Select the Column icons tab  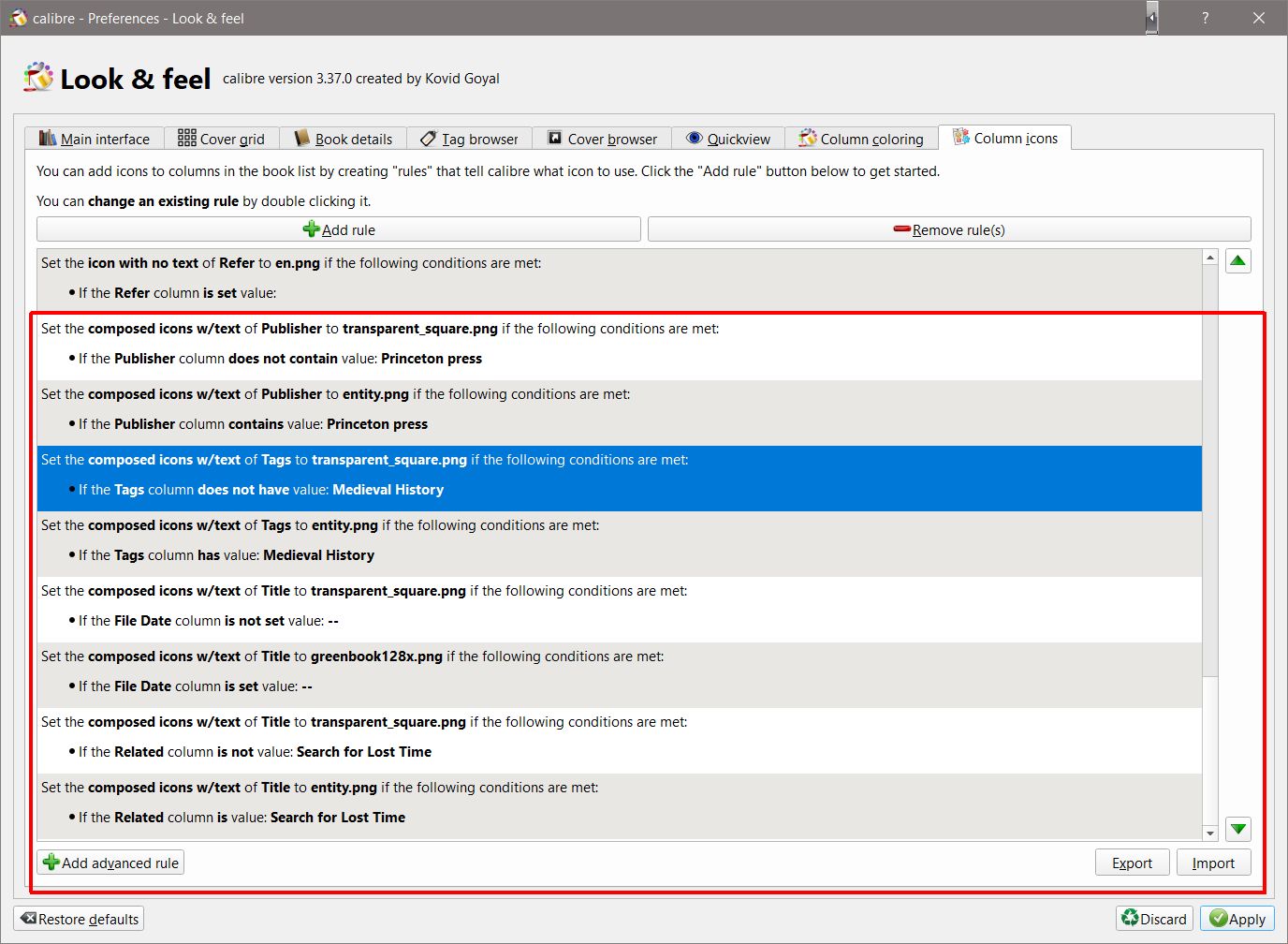click(x=1005, y=138)
